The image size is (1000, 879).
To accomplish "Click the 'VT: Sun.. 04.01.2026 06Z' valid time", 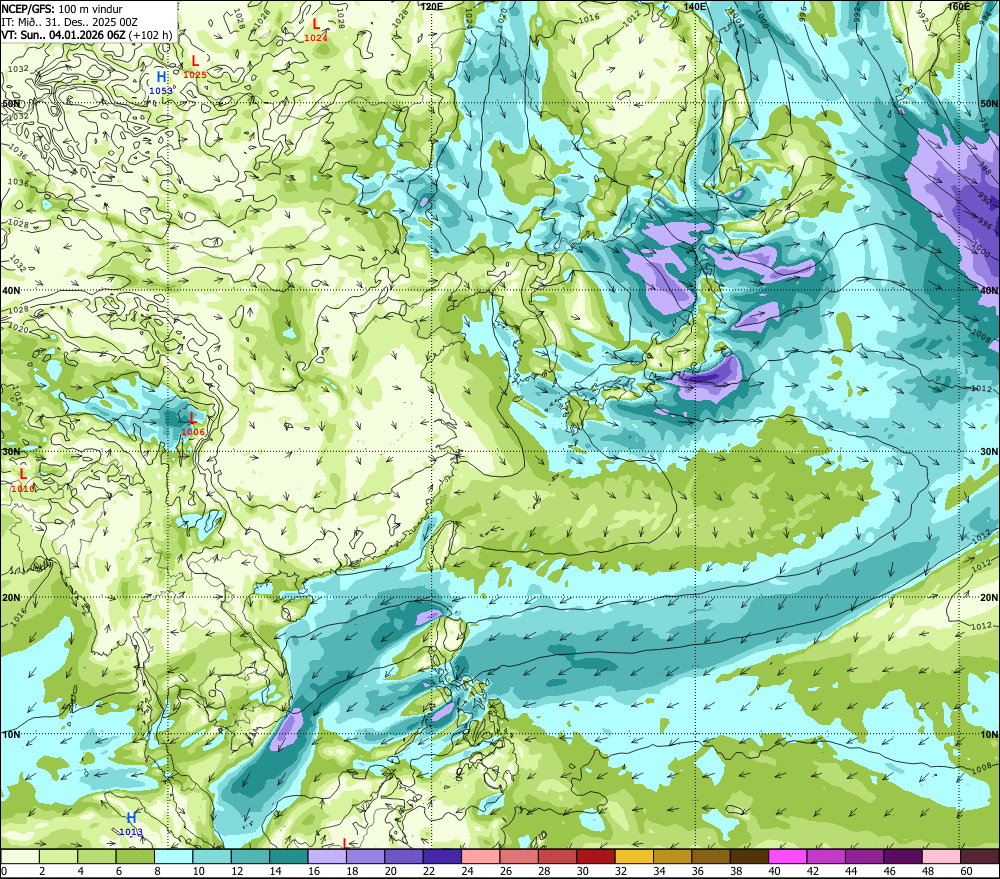I will point(63,35).
